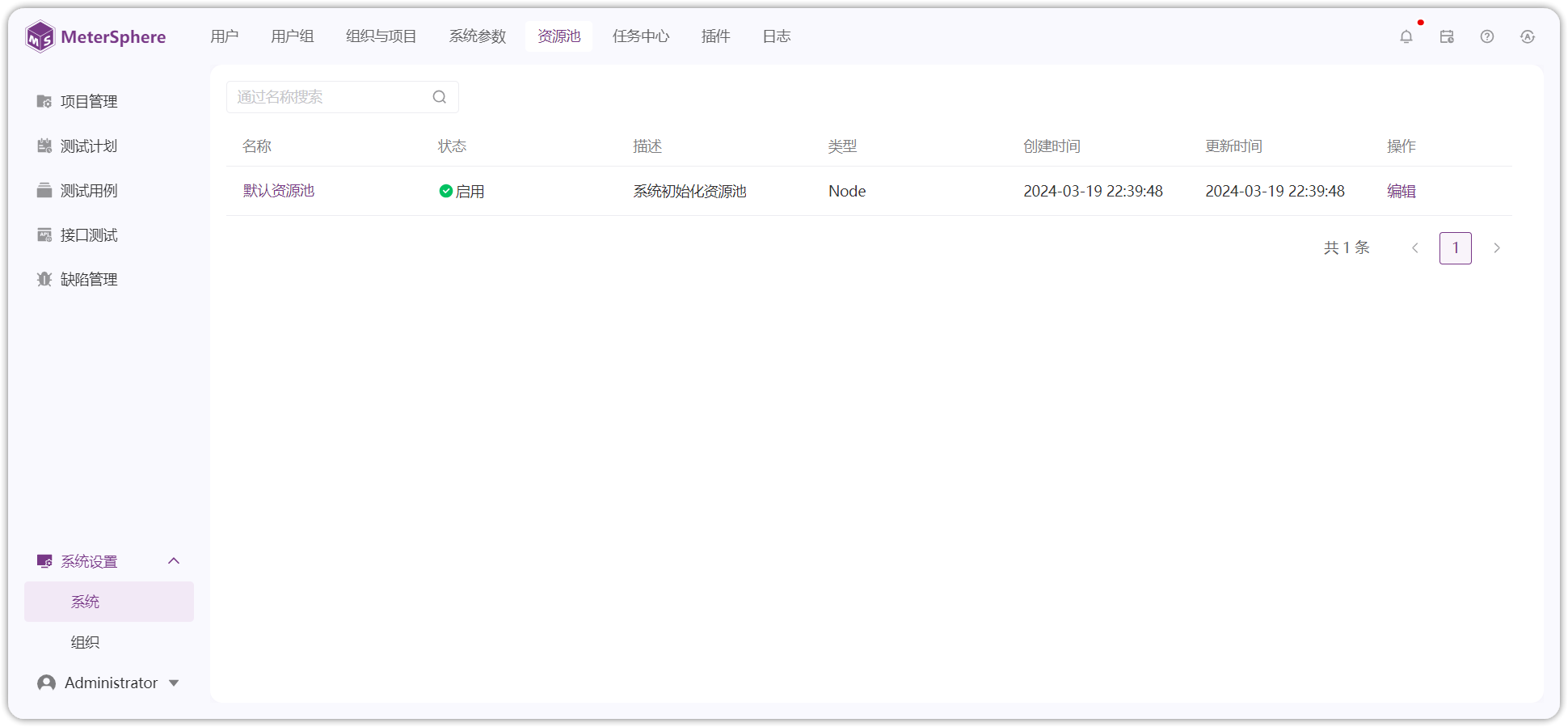1568x727 pixels.
Task: Click the 更新时间 column header
Action: coord(1233,146)
